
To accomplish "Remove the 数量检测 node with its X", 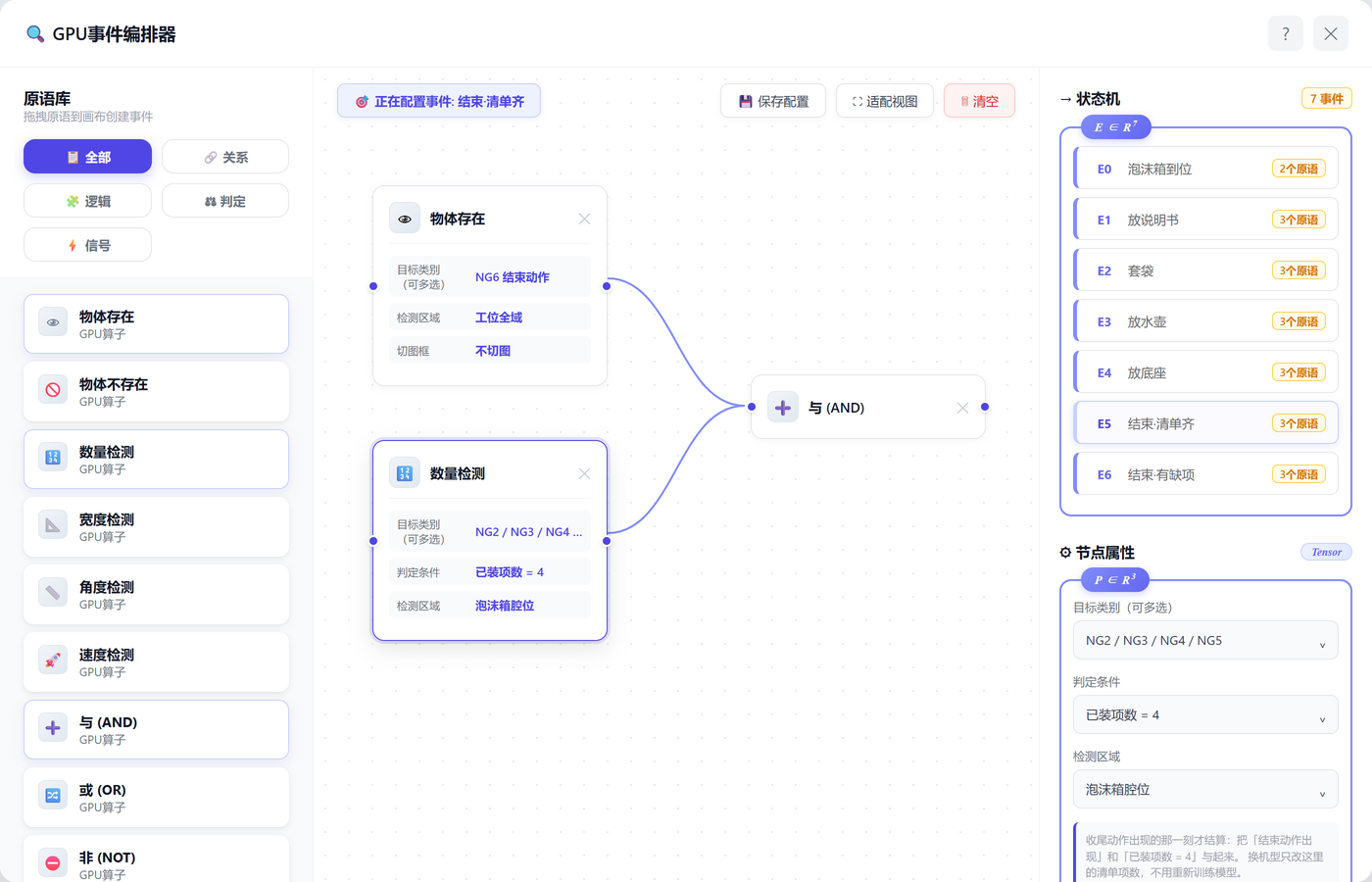I will [584, 473].
